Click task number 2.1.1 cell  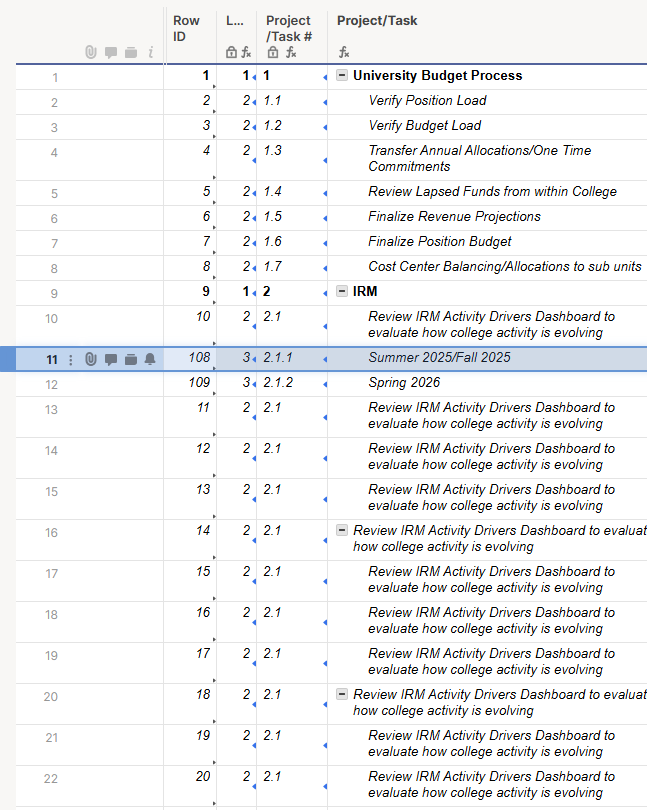pos(292,359)
